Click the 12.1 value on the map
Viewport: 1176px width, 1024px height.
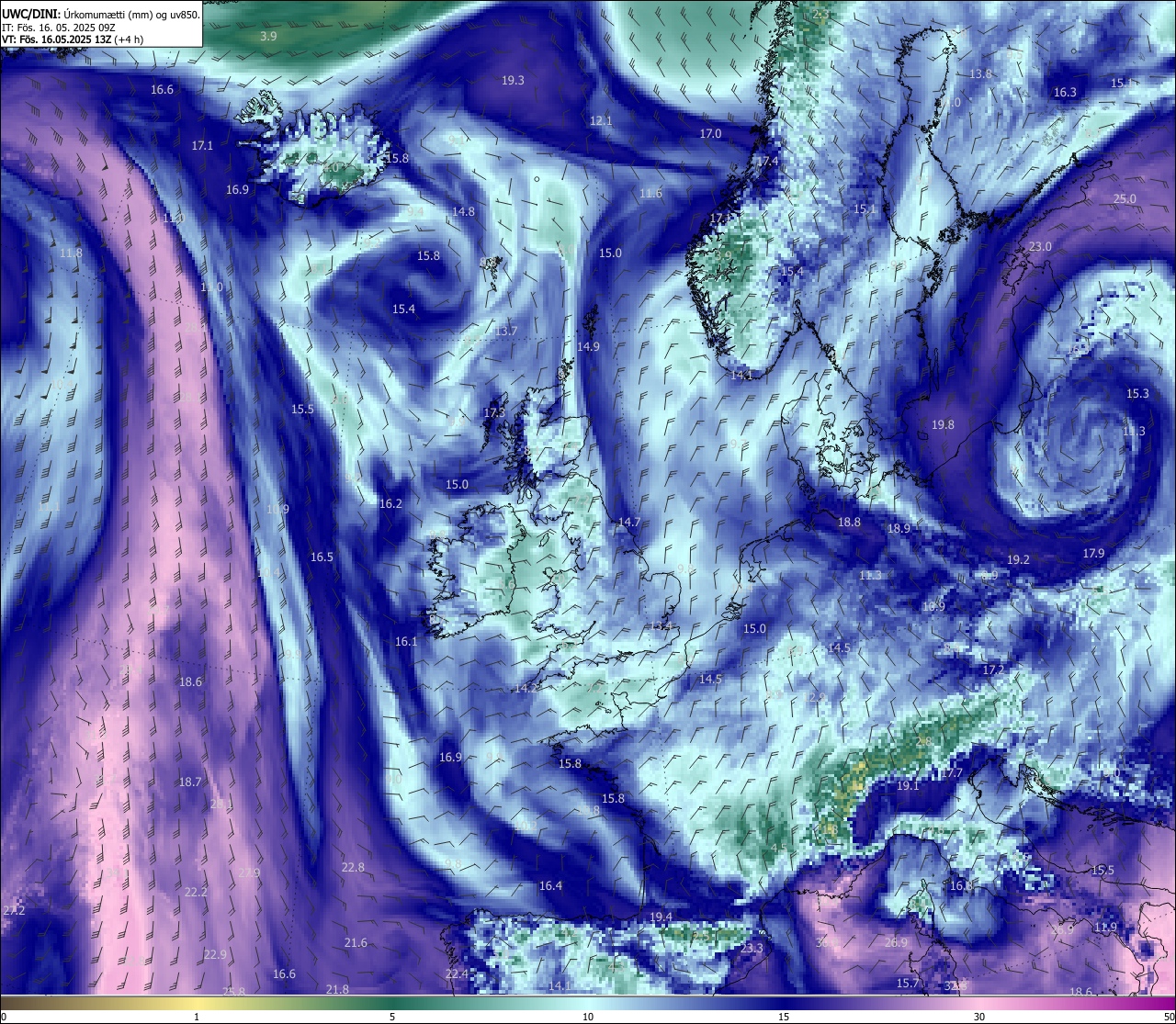(601, 121)
